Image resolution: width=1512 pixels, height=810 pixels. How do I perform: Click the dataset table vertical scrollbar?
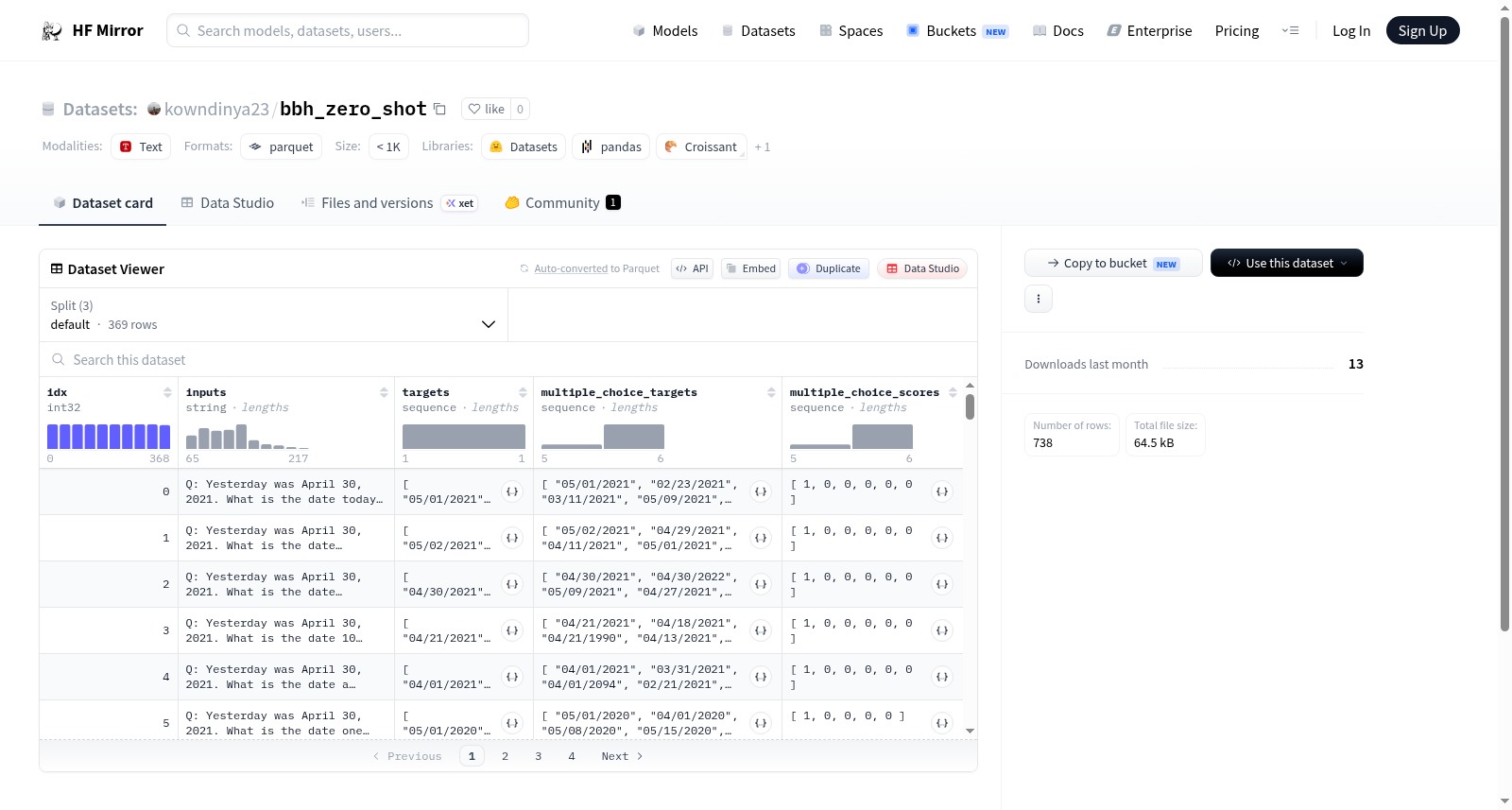tap(971, 406)
